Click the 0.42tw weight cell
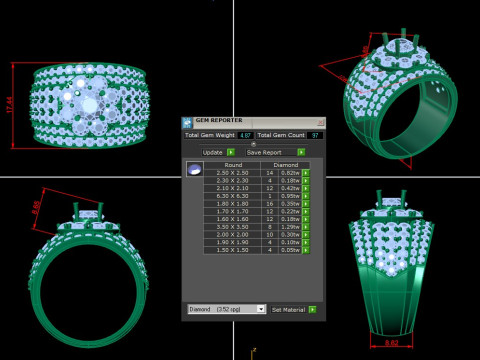Viewport: 480px width, 360px height. (290, 188)
